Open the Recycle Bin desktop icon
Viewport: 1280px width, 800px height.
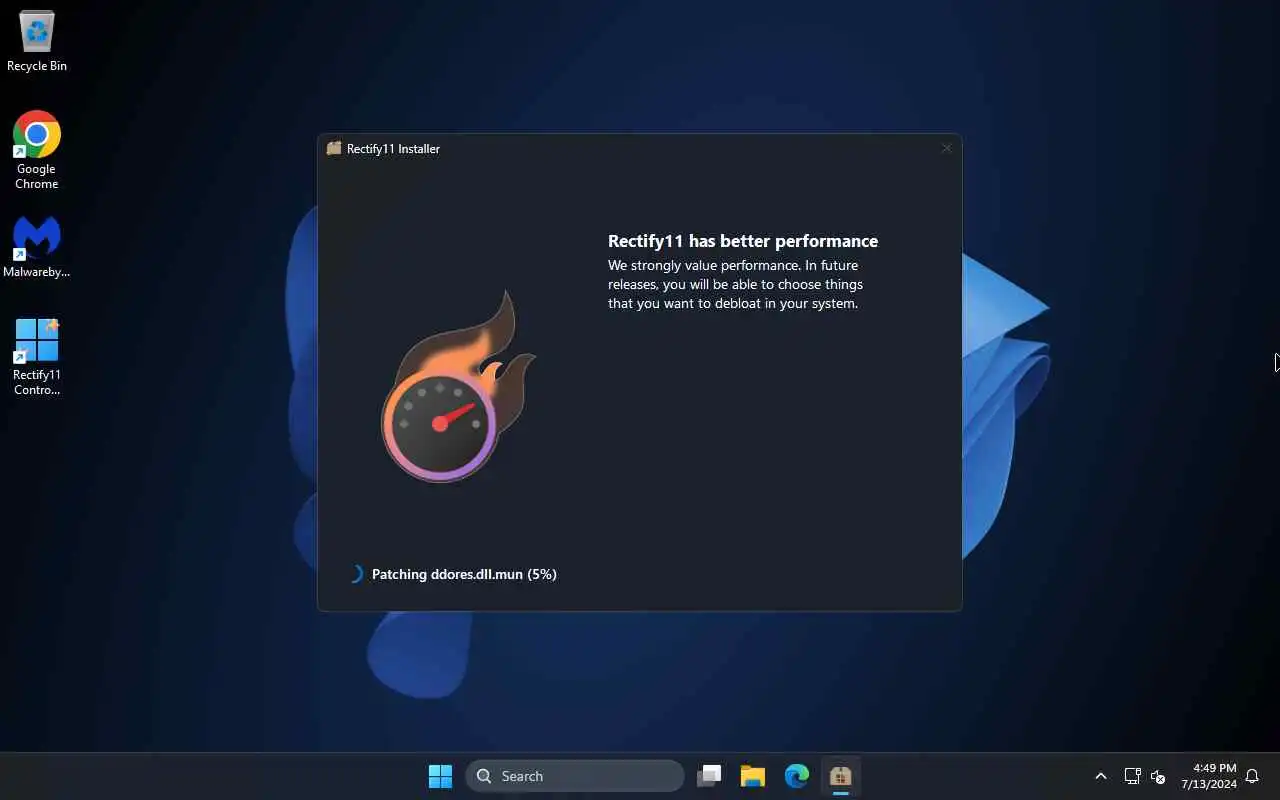tap(37, 41)
